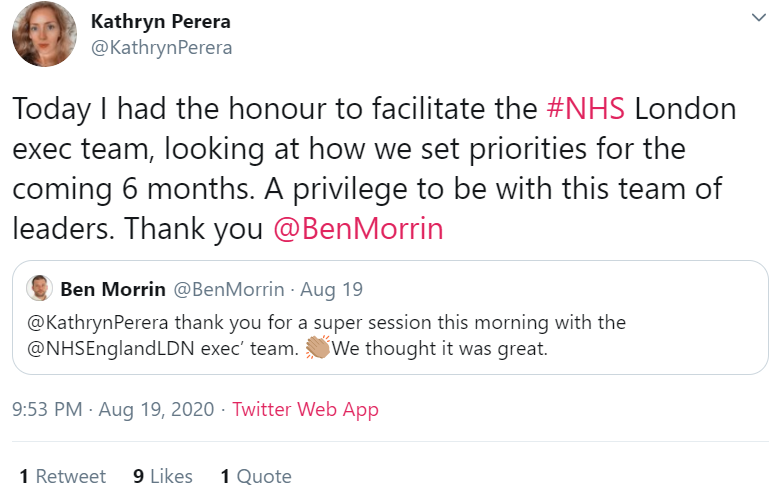Open Kathryn Perera's profile picture

point(44,34)
